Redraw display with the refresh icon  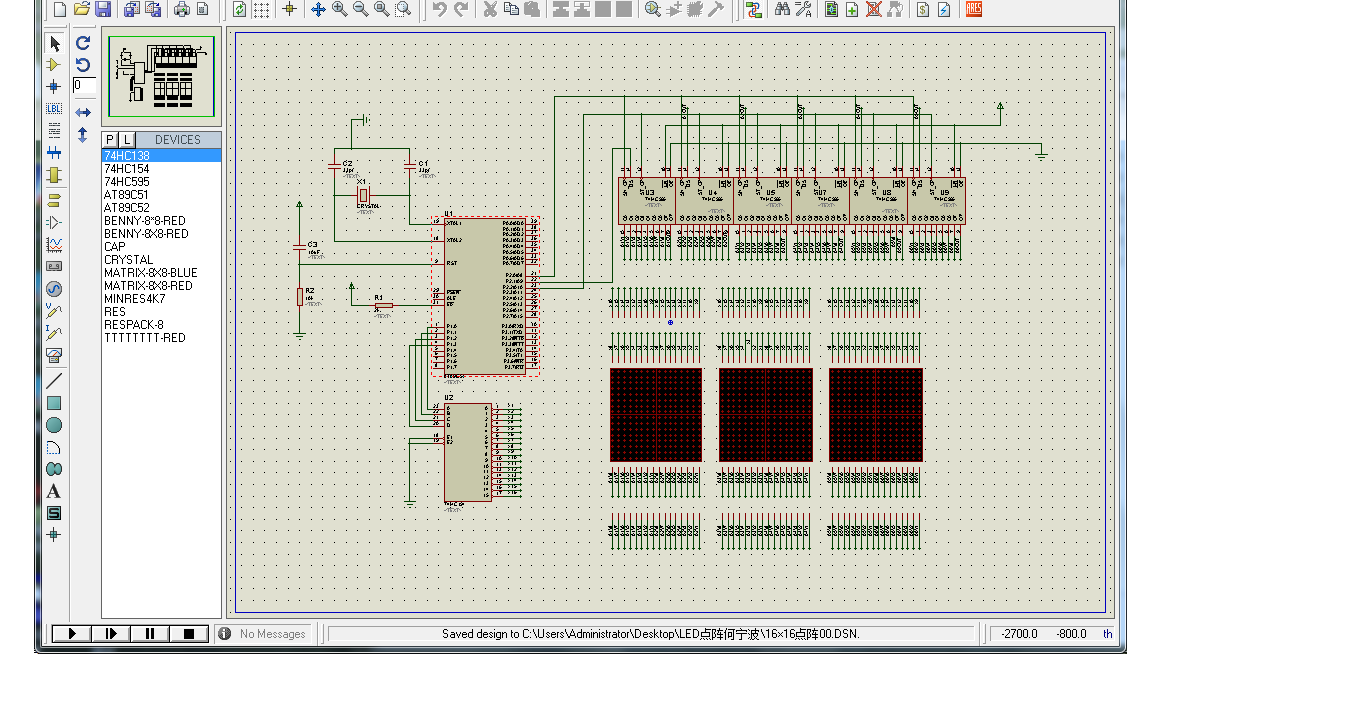(x=240, y=9)
